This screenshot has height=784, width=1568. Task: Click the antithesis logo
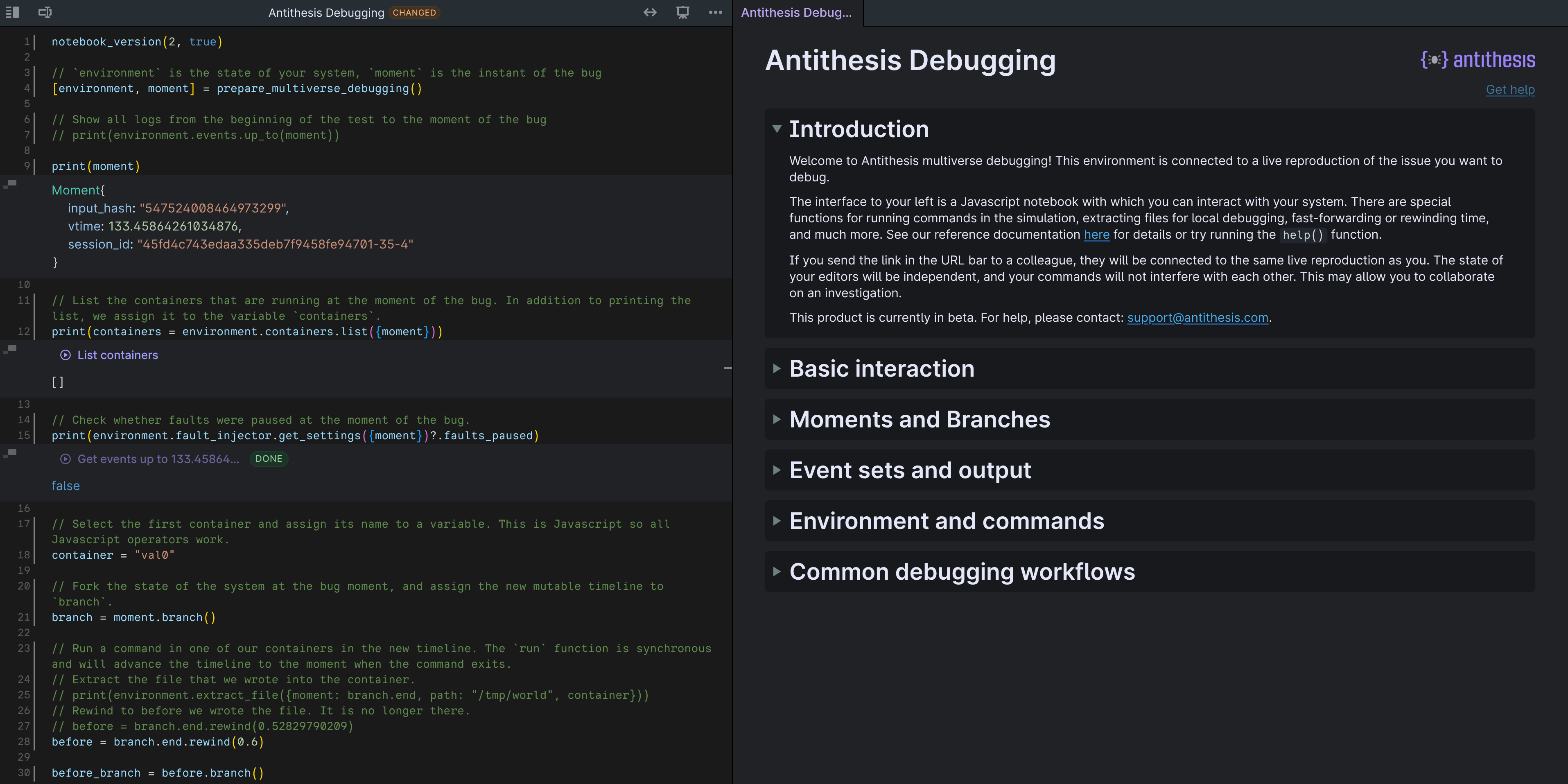pyautogui.click(x=1477, y=60)
